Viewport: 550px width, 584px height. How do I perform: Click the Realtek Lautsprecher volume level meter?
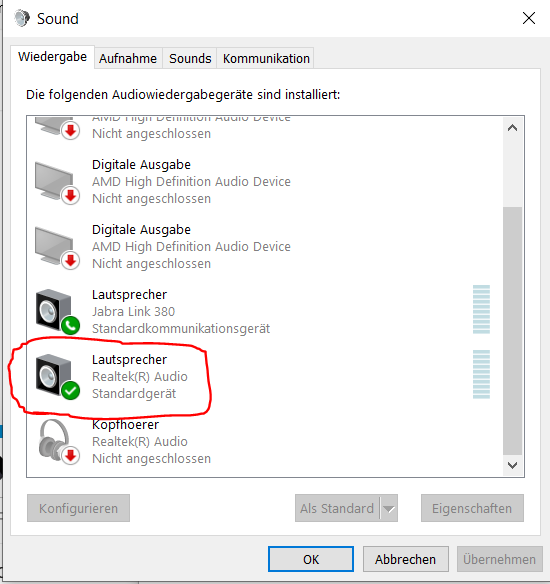tap(481, 374)
